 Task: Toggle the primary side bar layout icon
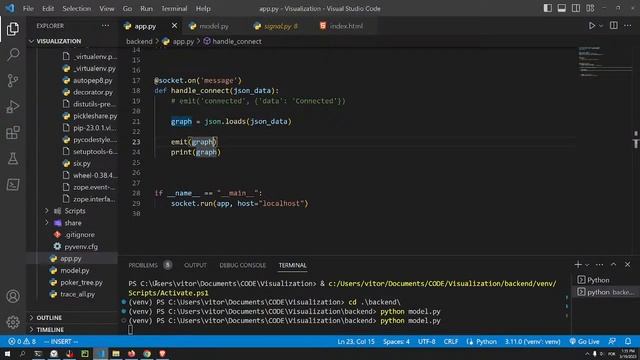coord(548,8)
